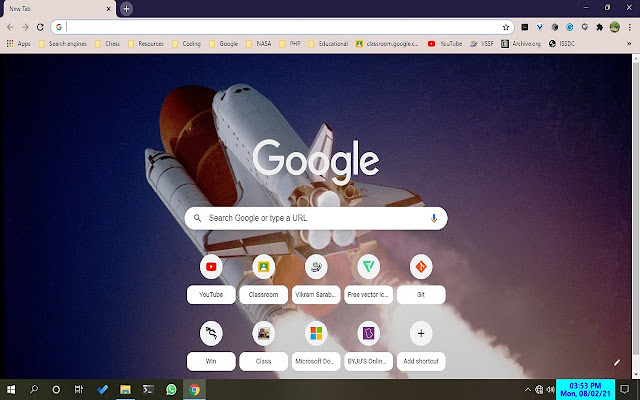
Task: Open the Free vector icons shortcut
Action: point(369,279)
